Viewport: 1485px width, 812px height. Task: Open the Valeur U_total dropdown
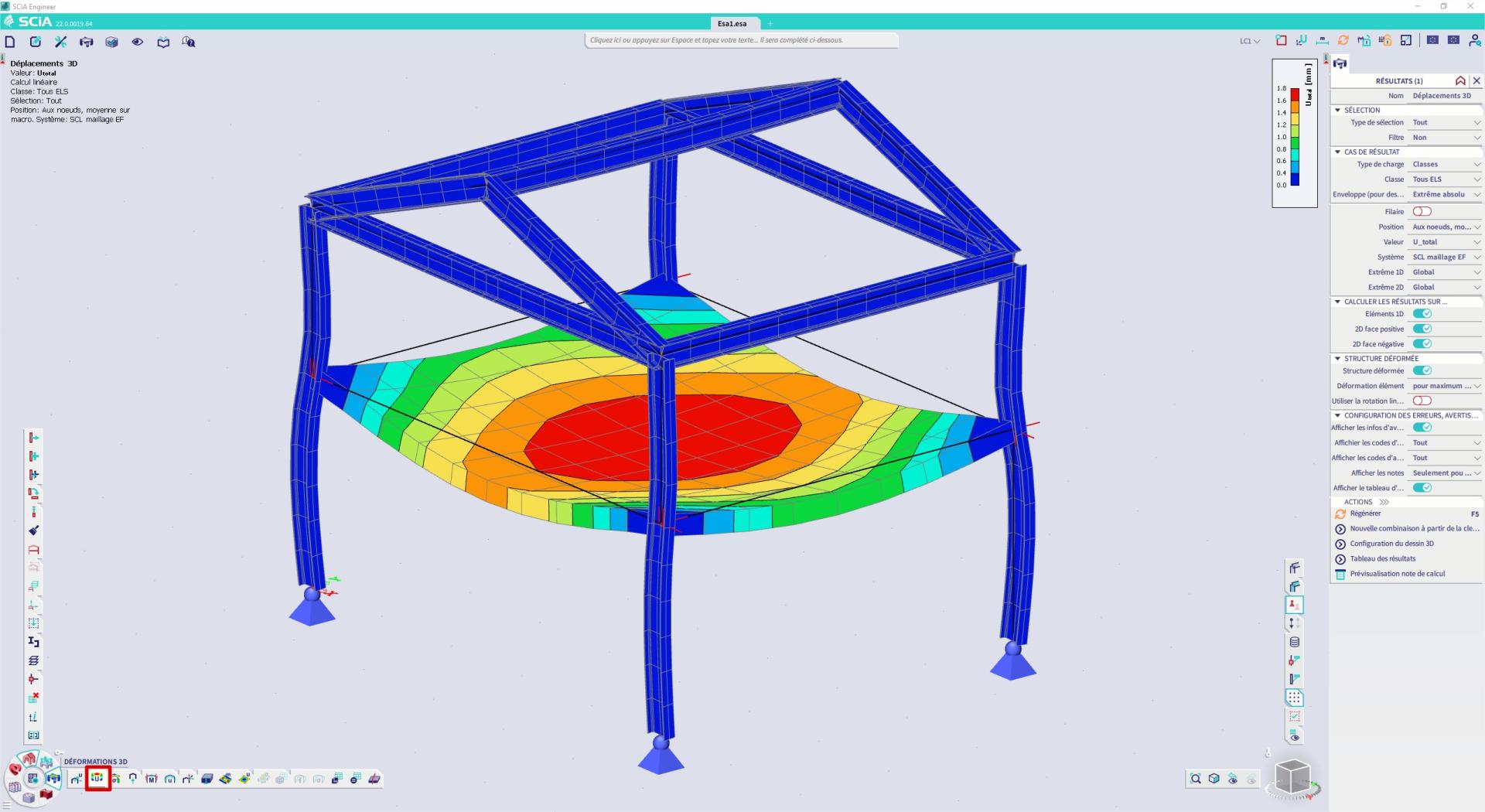coord(1445,242)
